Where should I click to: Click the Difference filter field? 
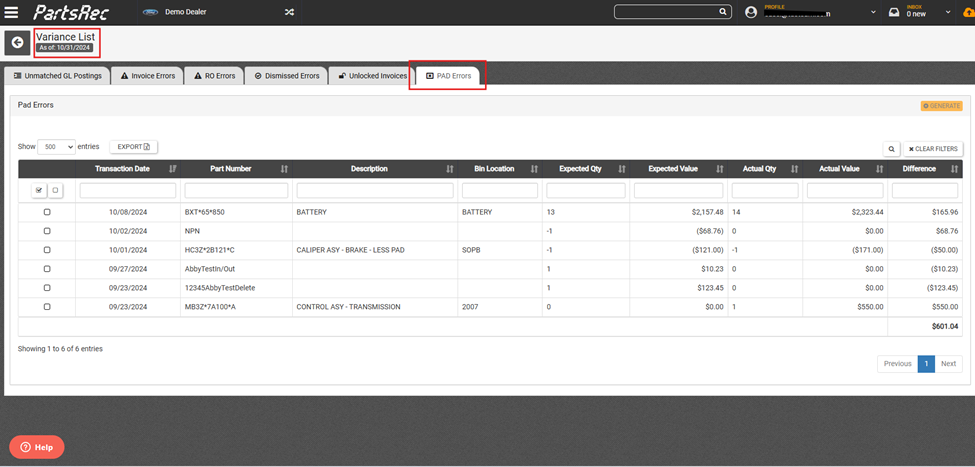925,190
